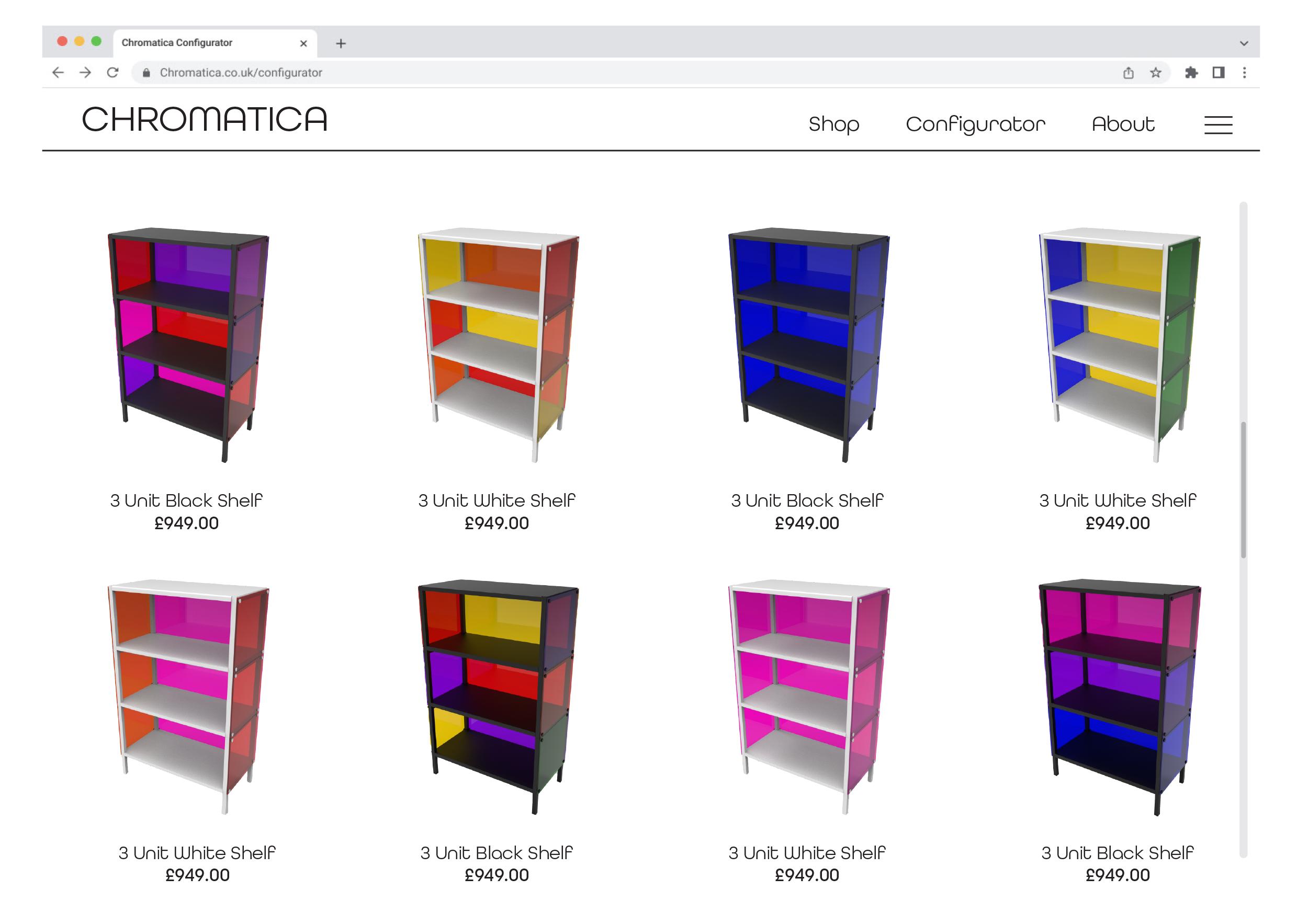Select the white shelf with blue, yellow, green panels
Screen dimensions: 1308x924
click(1120, 345)
